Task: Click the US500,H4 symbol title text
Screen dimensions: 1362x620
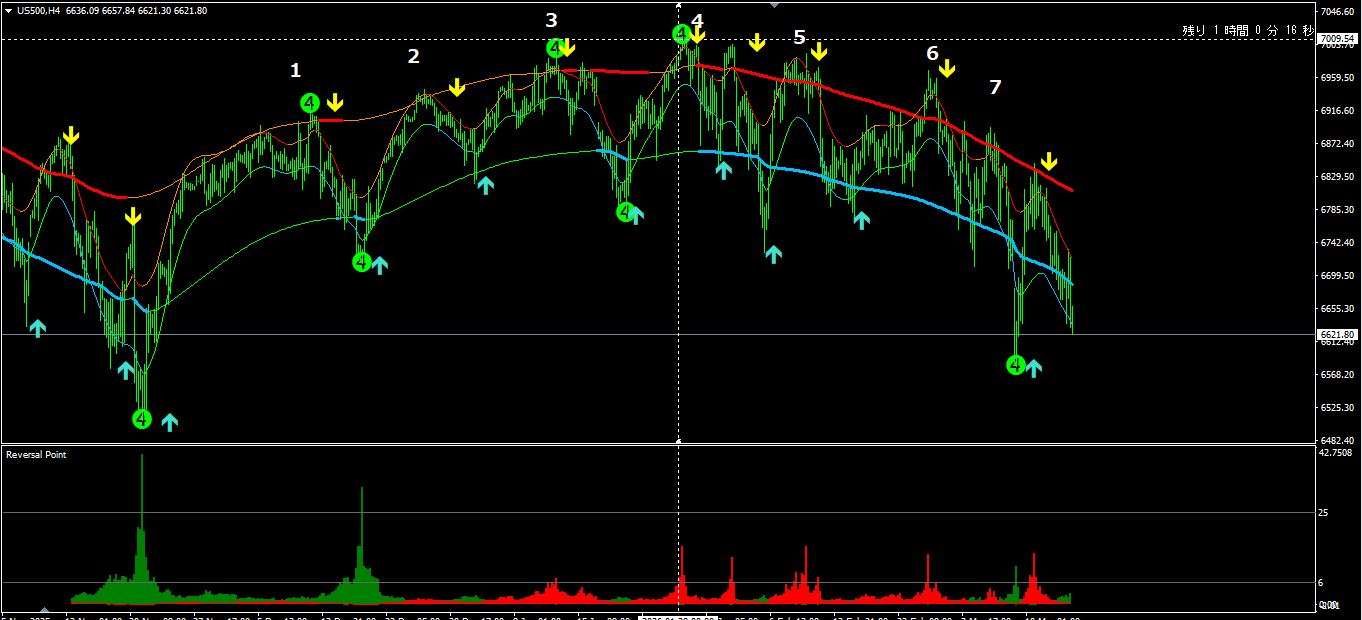Action: tap(40, 11)
